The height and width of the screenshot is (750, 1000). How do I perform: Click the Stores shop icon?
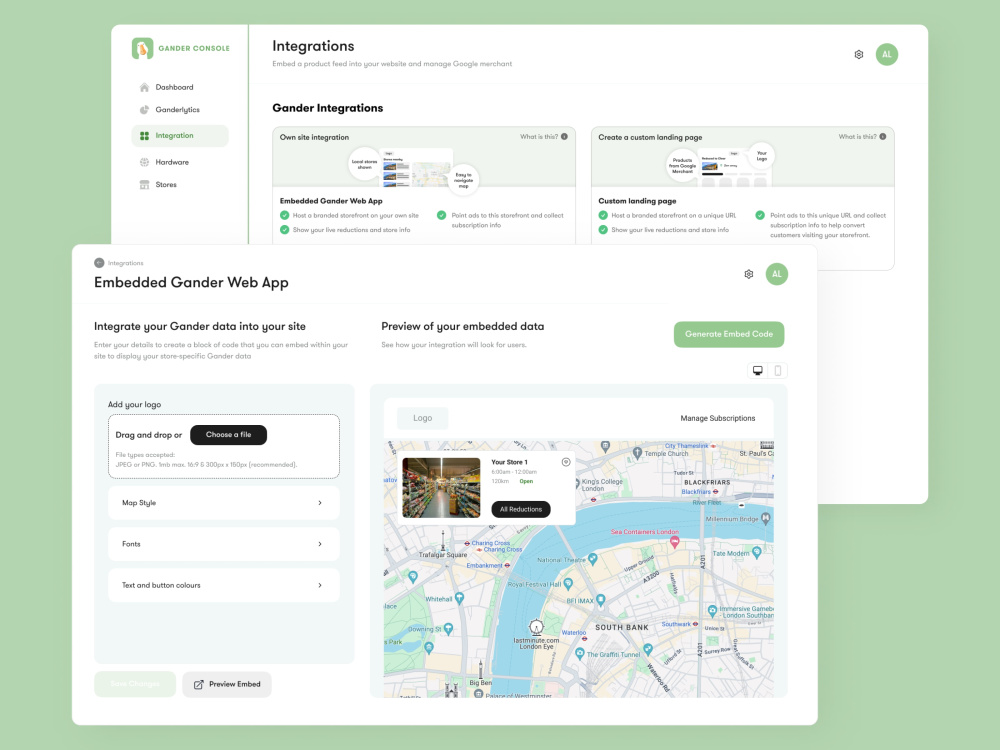[x=144, y=184]
